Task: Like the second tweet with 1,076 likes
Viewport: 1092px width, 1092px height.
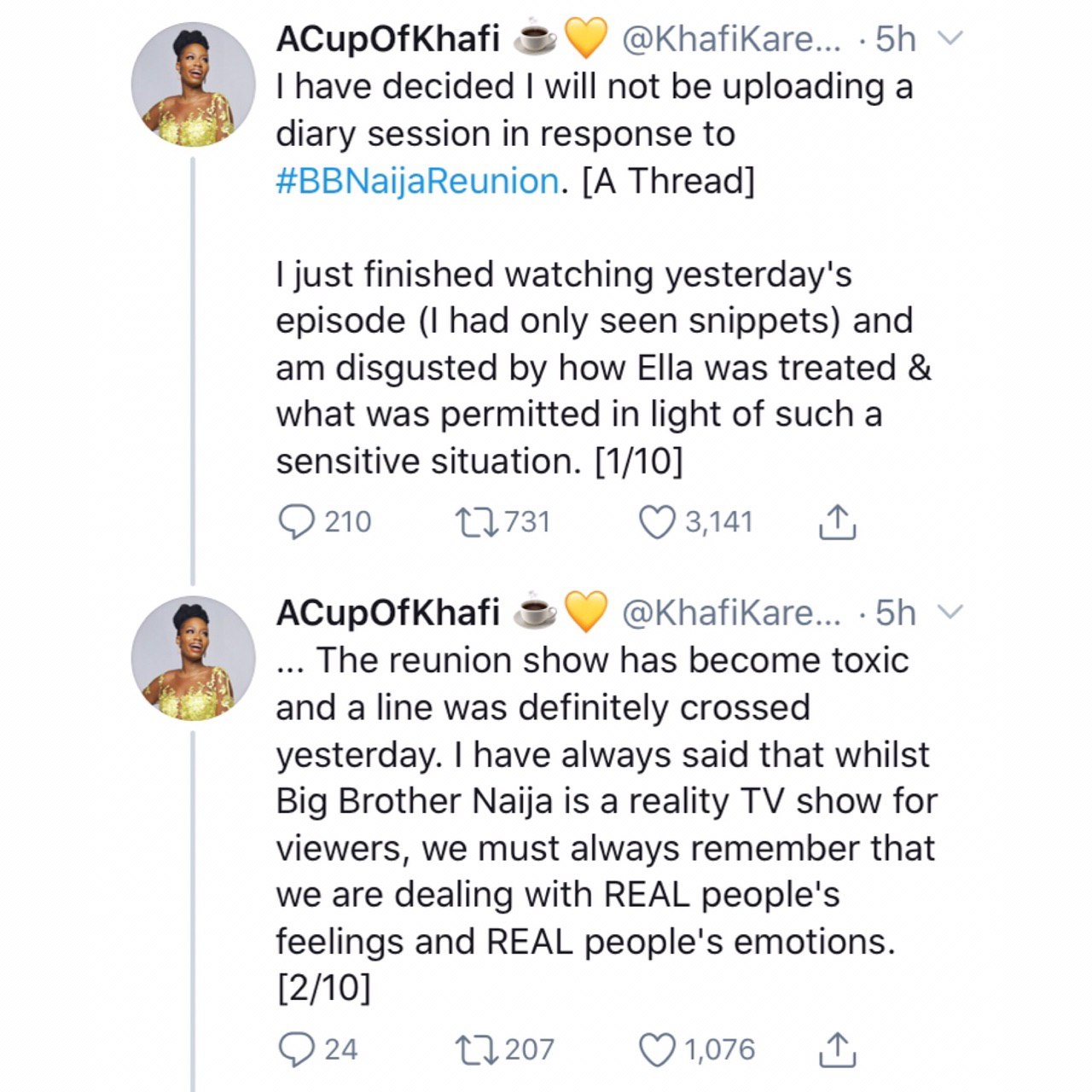Action: click(657, 1049)
